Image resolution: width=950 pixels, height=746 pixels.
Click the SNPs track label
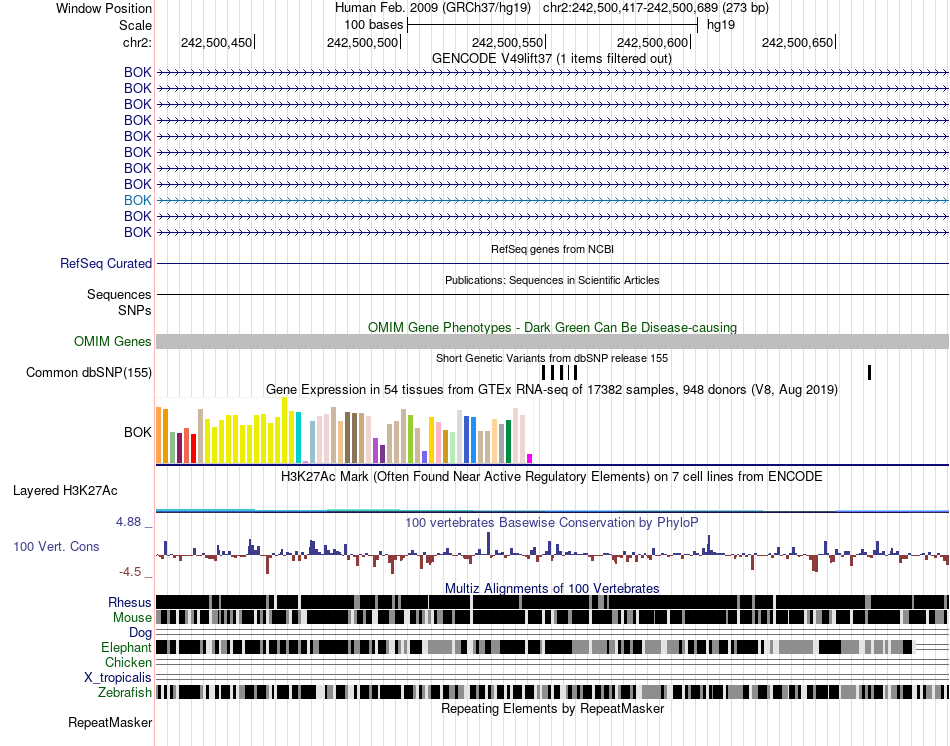tap(135, 310)
